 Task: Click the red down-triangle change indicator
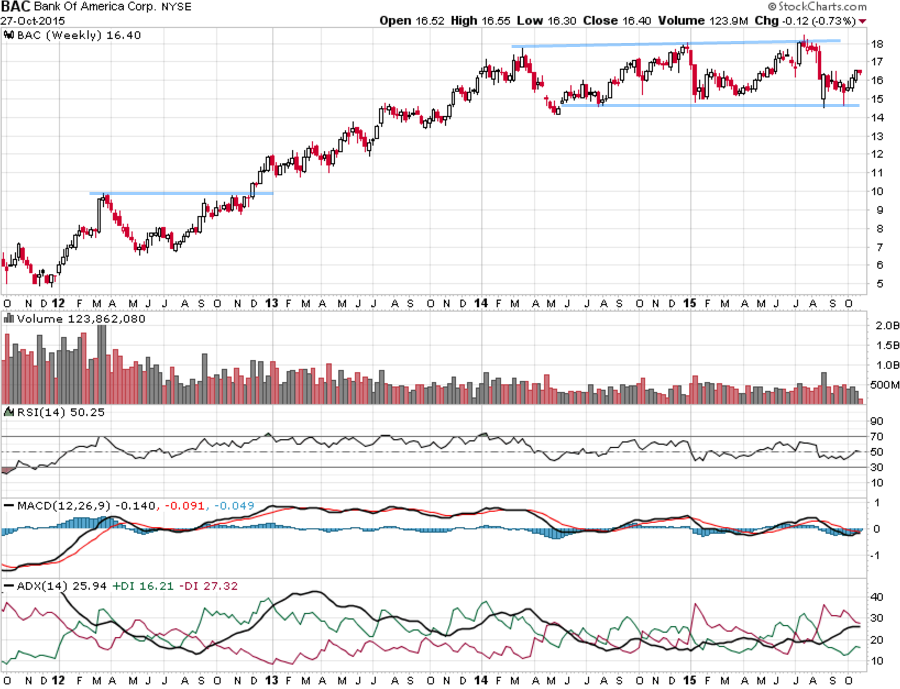[x=863, y=21]
